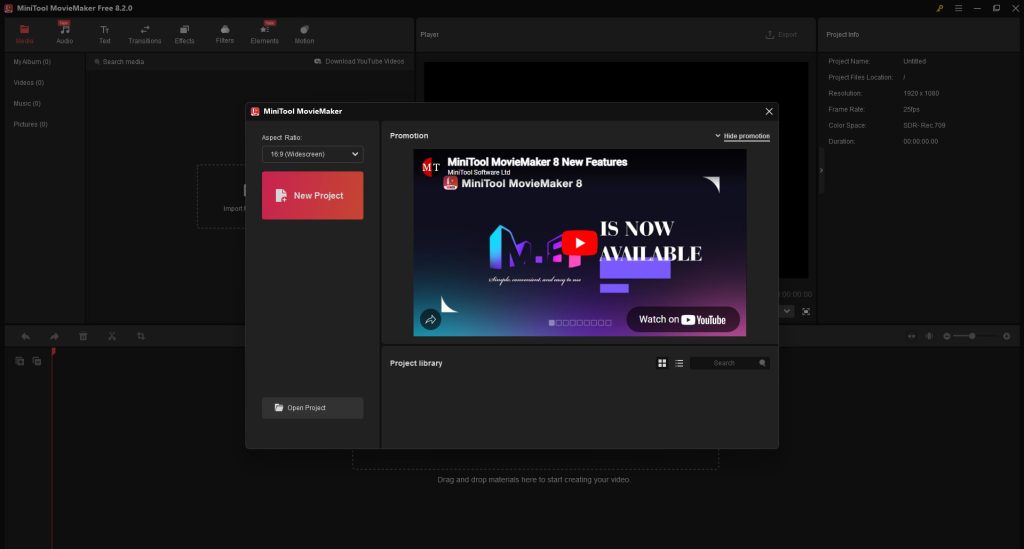Click the share arrow on promo video
1024x549 pixels.
click(430, 320)
